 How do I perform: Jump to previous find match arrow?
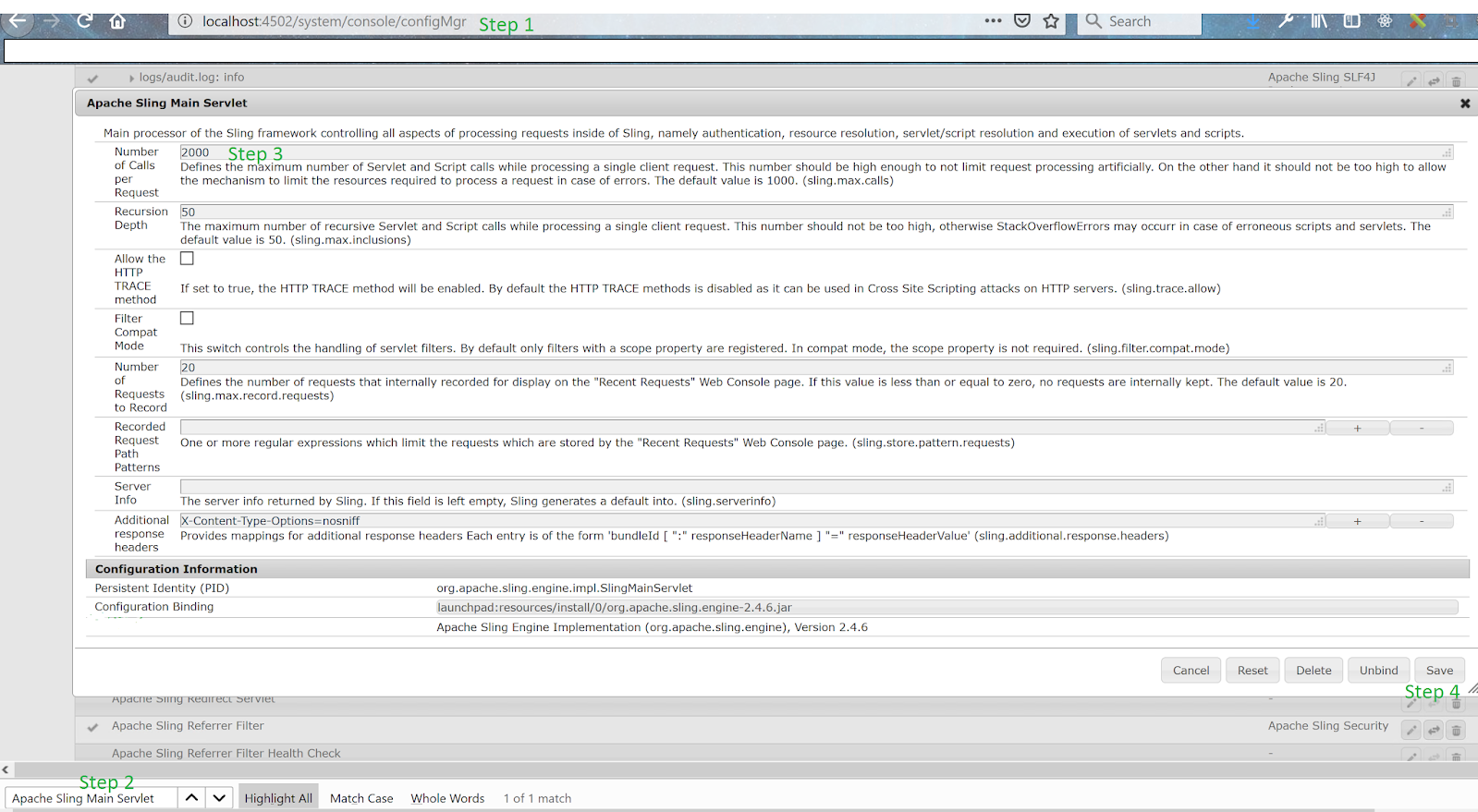tap(191, 797)
